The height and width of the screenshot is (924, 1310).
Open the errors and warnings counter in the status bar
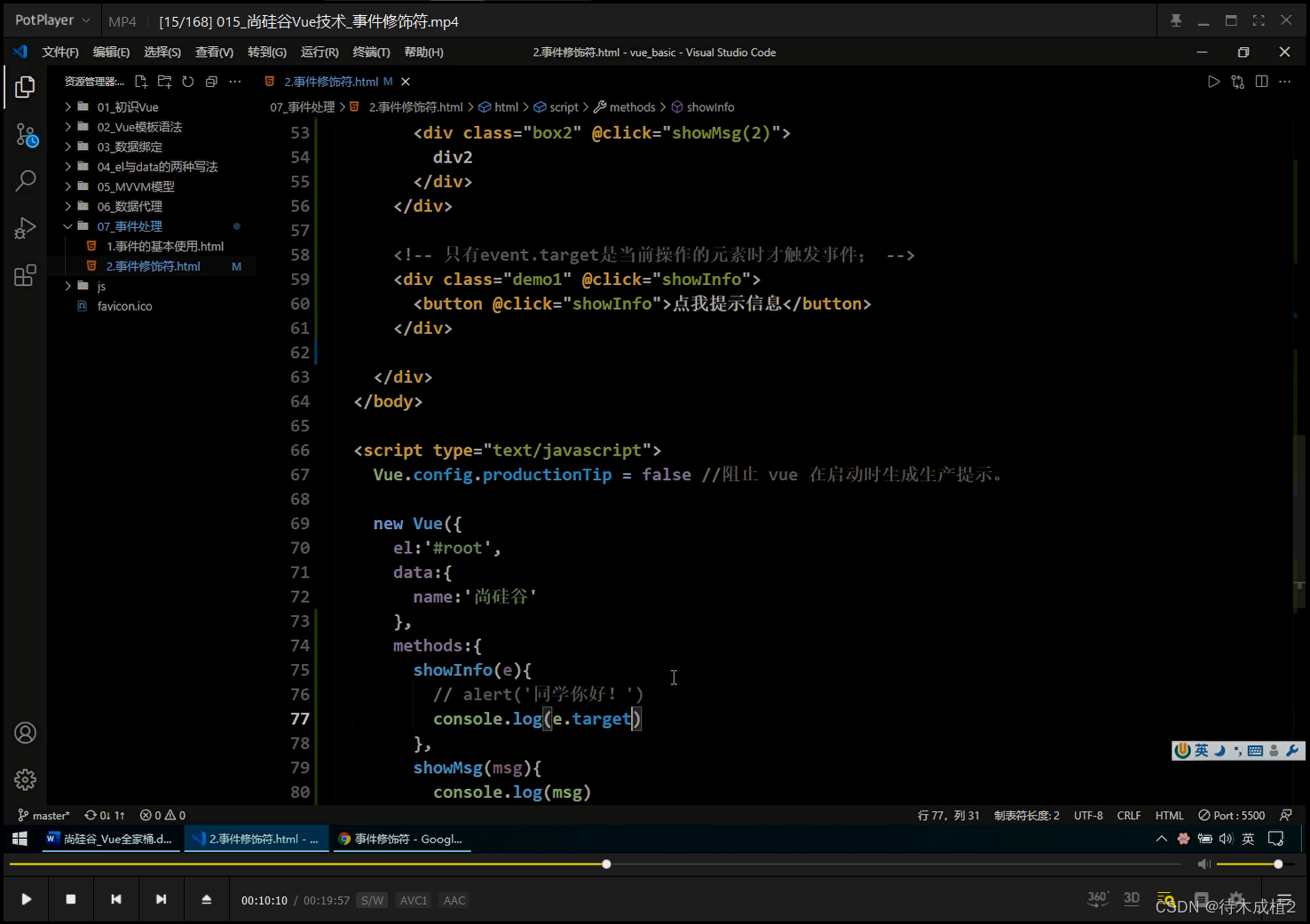[162, 815]
